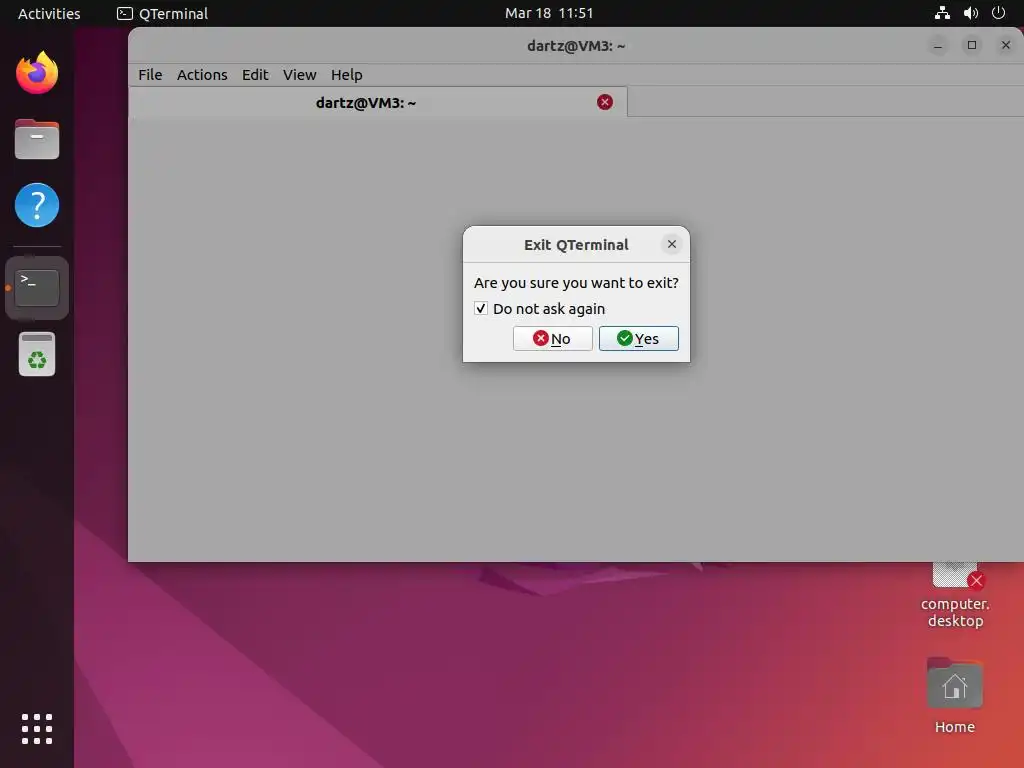Close the QTerminal main window

1006,45
